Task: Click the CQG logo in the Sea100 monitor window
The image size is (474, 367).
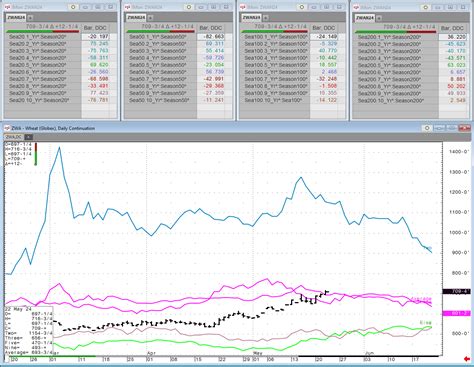Action: pos(243,7)
